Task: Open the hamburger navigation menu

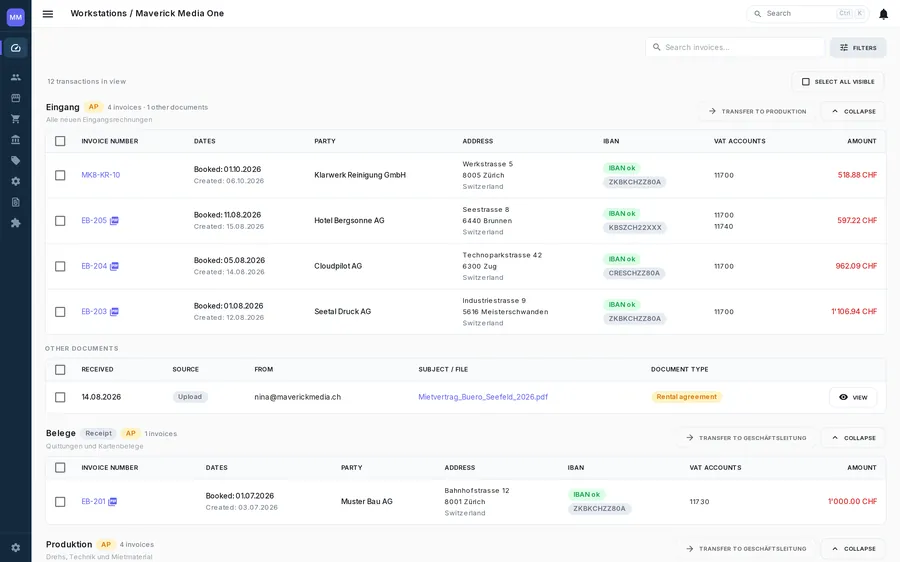Action: [48, 14]
